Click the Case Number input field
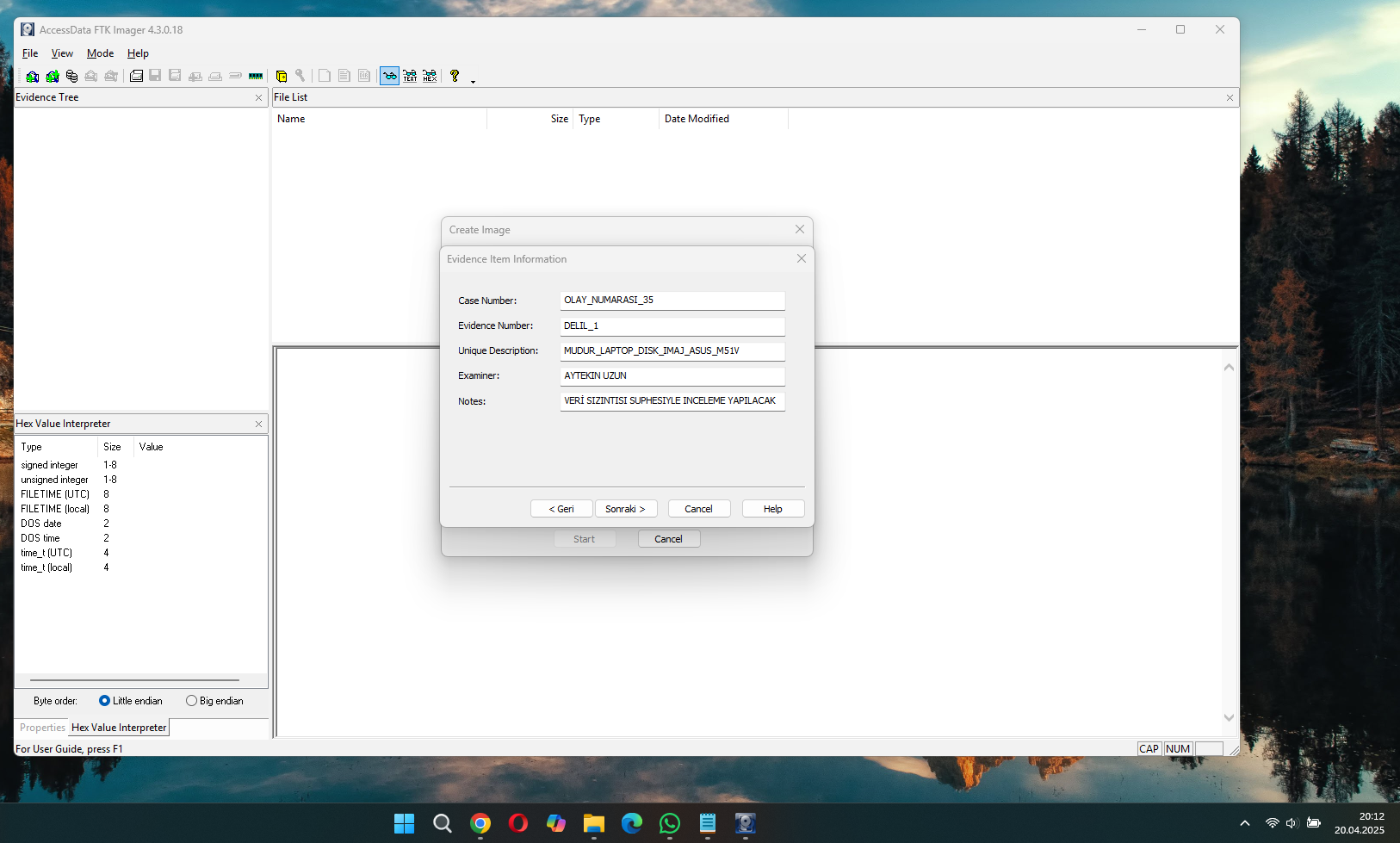 click(672, 301)
